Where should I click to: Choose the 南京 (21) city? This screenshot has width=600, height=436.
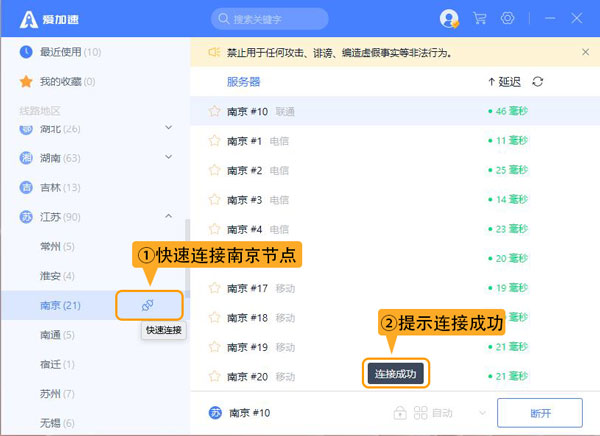tap(60, 305)
